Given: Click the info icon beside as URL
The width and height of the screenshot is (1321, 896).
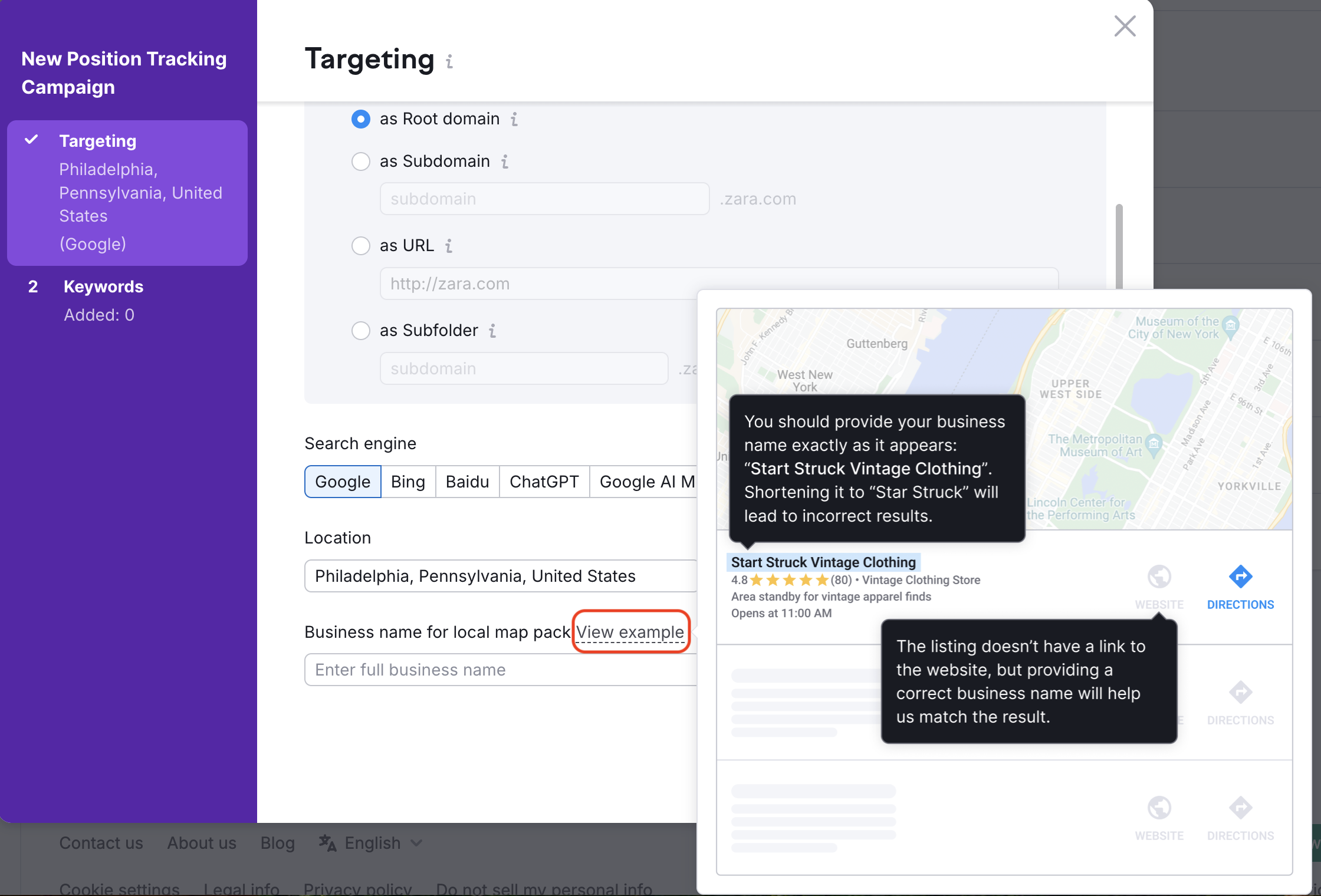Looking at the screenshot, I should (x=449, y=246).
